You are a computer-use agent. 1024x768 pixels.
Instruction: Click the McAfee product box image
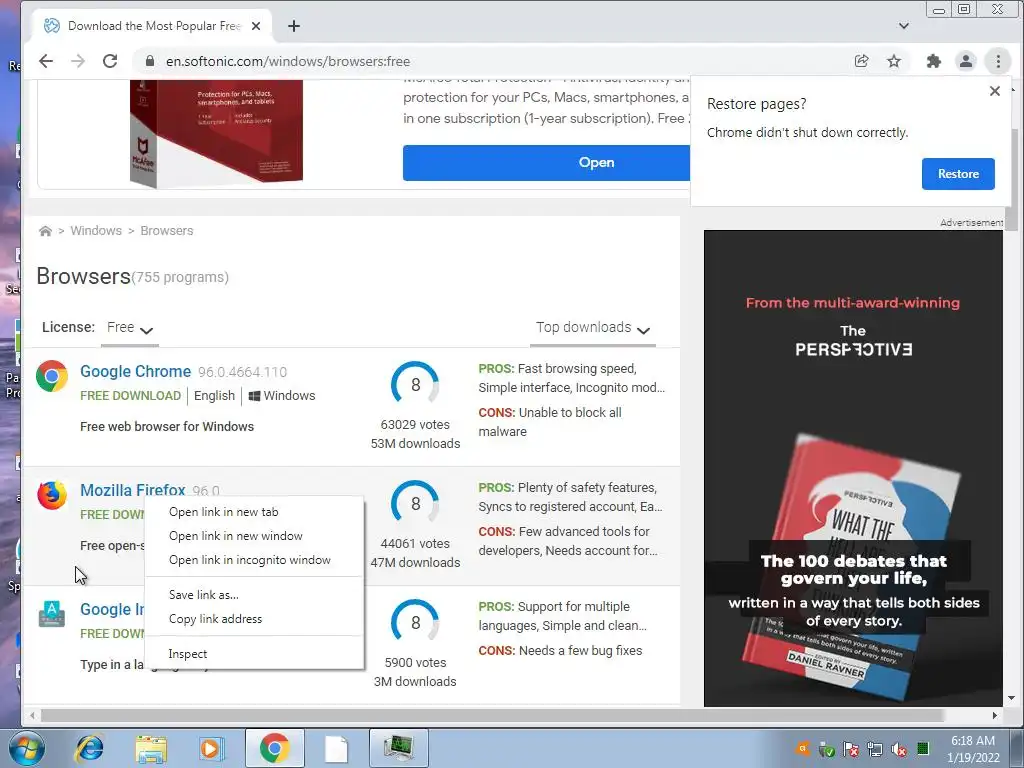[216, 133]
